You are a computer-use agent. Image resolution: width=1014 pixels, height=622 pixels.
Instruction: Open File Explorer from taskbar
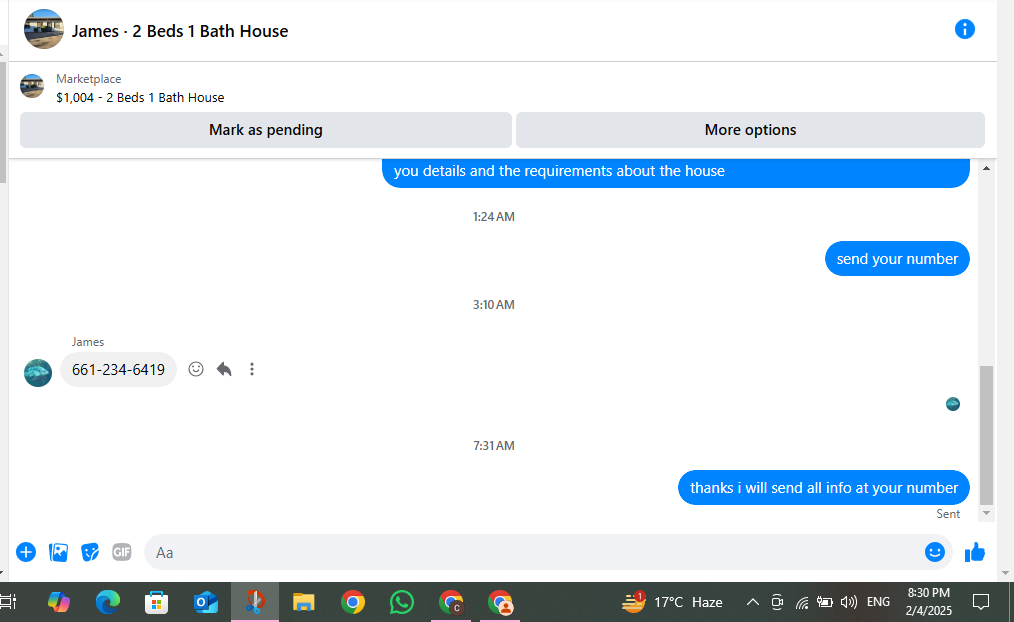coord(303,602)
